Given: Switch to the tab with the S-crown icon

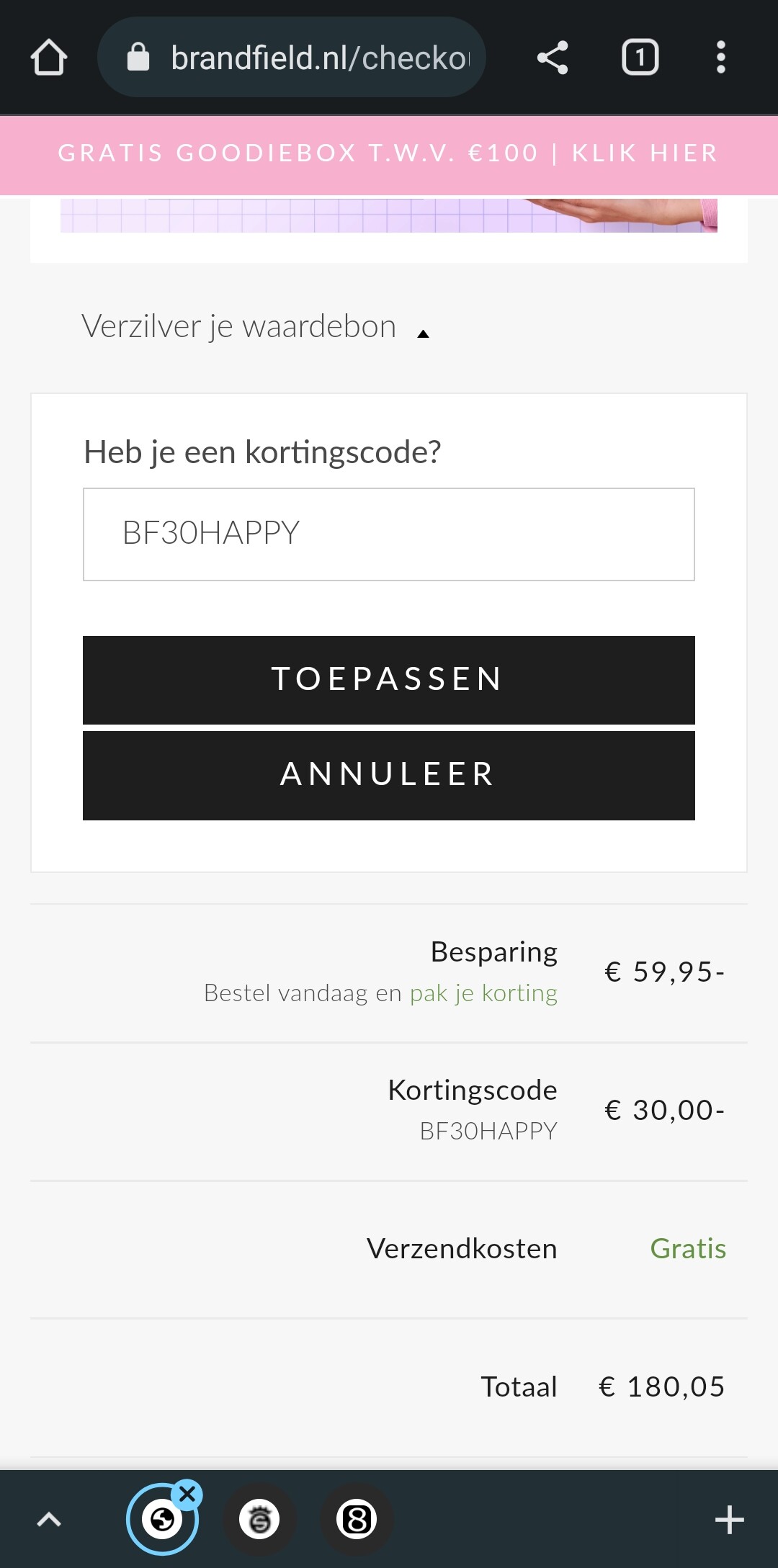Looking at the screenshot, I should click(x=259, y=1520).
